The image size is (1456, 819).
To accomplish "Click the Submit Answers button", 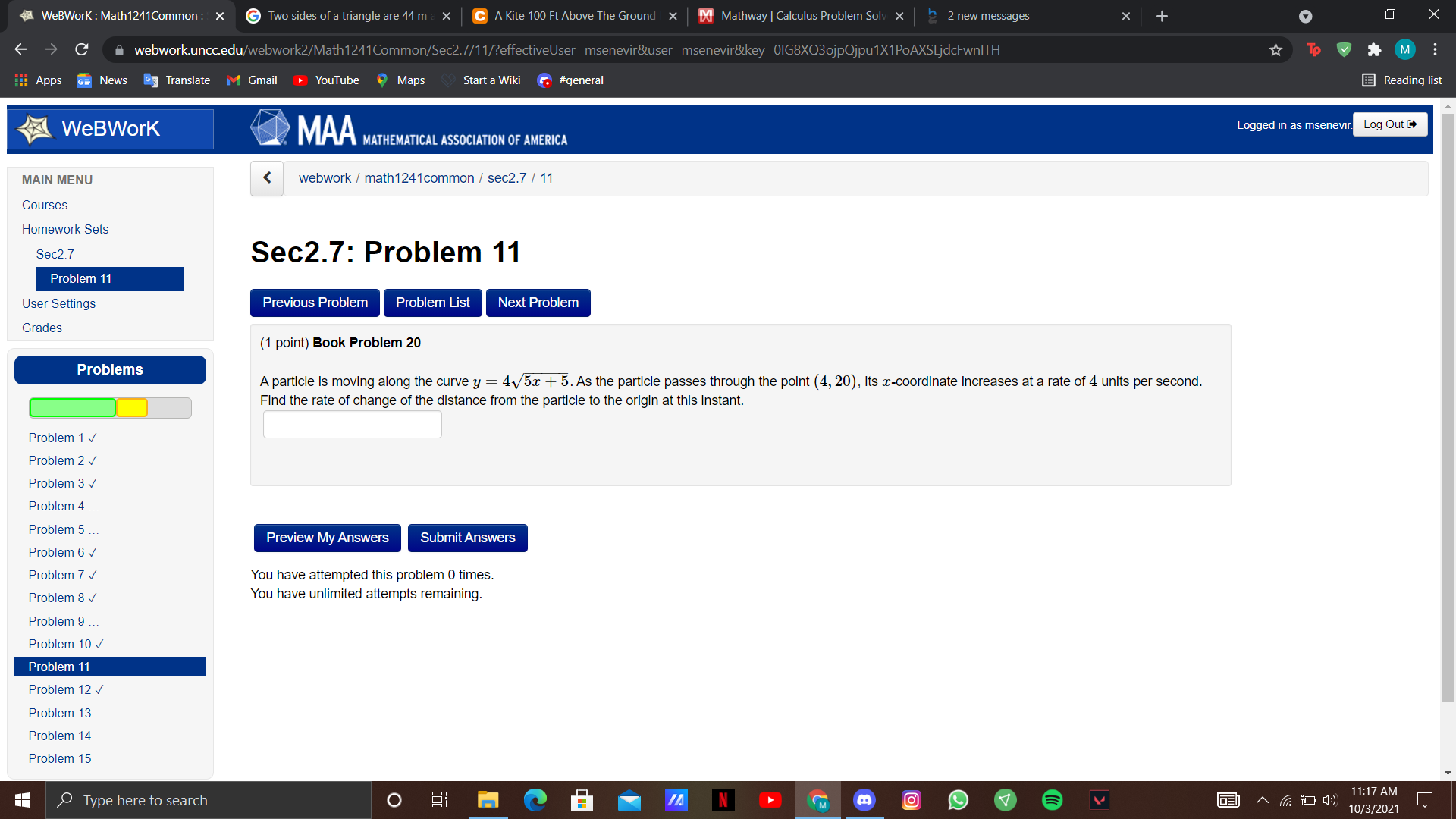I will click(467, 538).
